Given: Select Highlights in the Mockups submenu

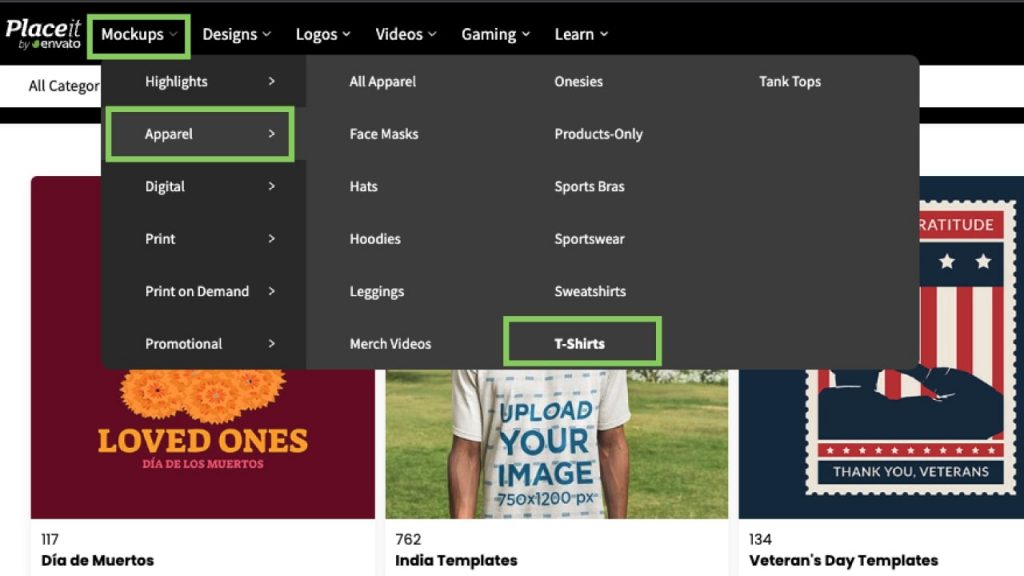Looking at the screenshot, I should coord(176,82).
